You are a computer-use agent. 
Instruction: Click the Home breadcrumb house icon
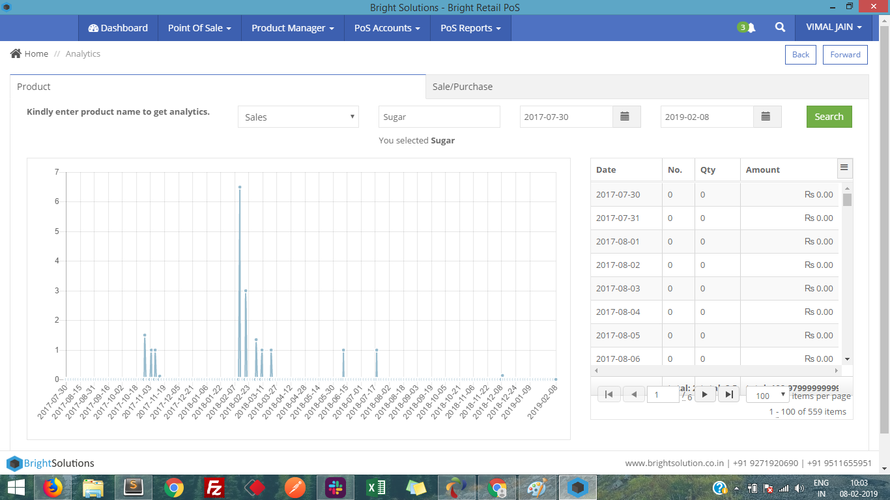(x=15, y=53)
